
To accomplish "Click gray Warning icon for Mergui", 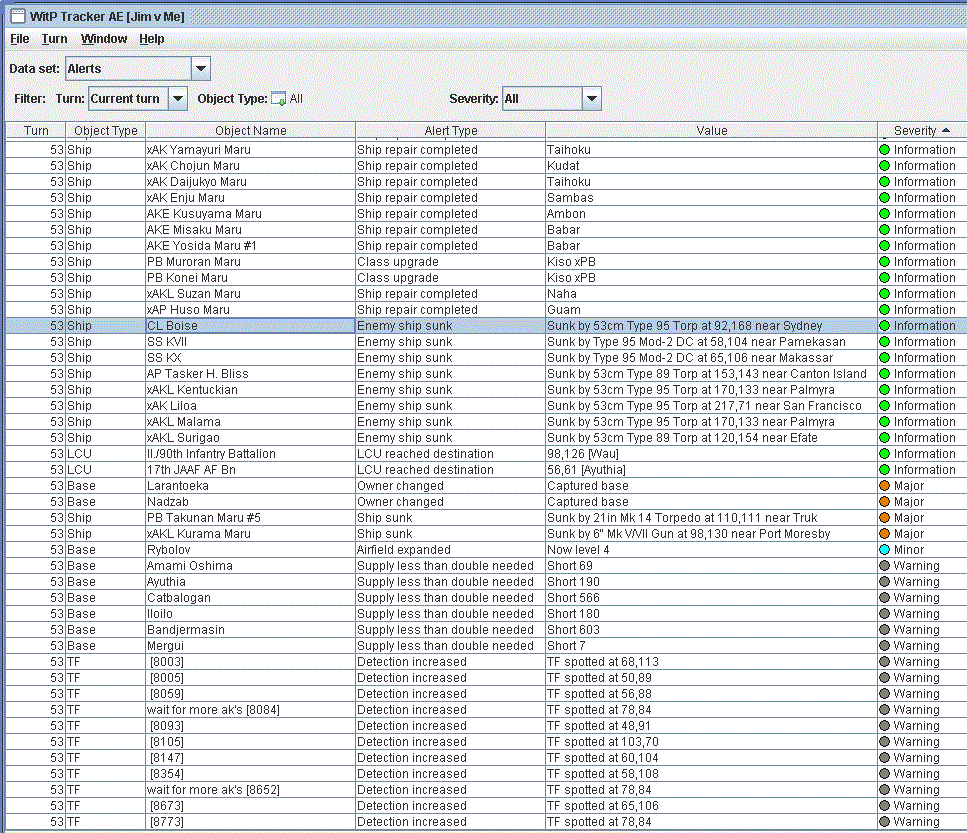I will tap(885, 646).
